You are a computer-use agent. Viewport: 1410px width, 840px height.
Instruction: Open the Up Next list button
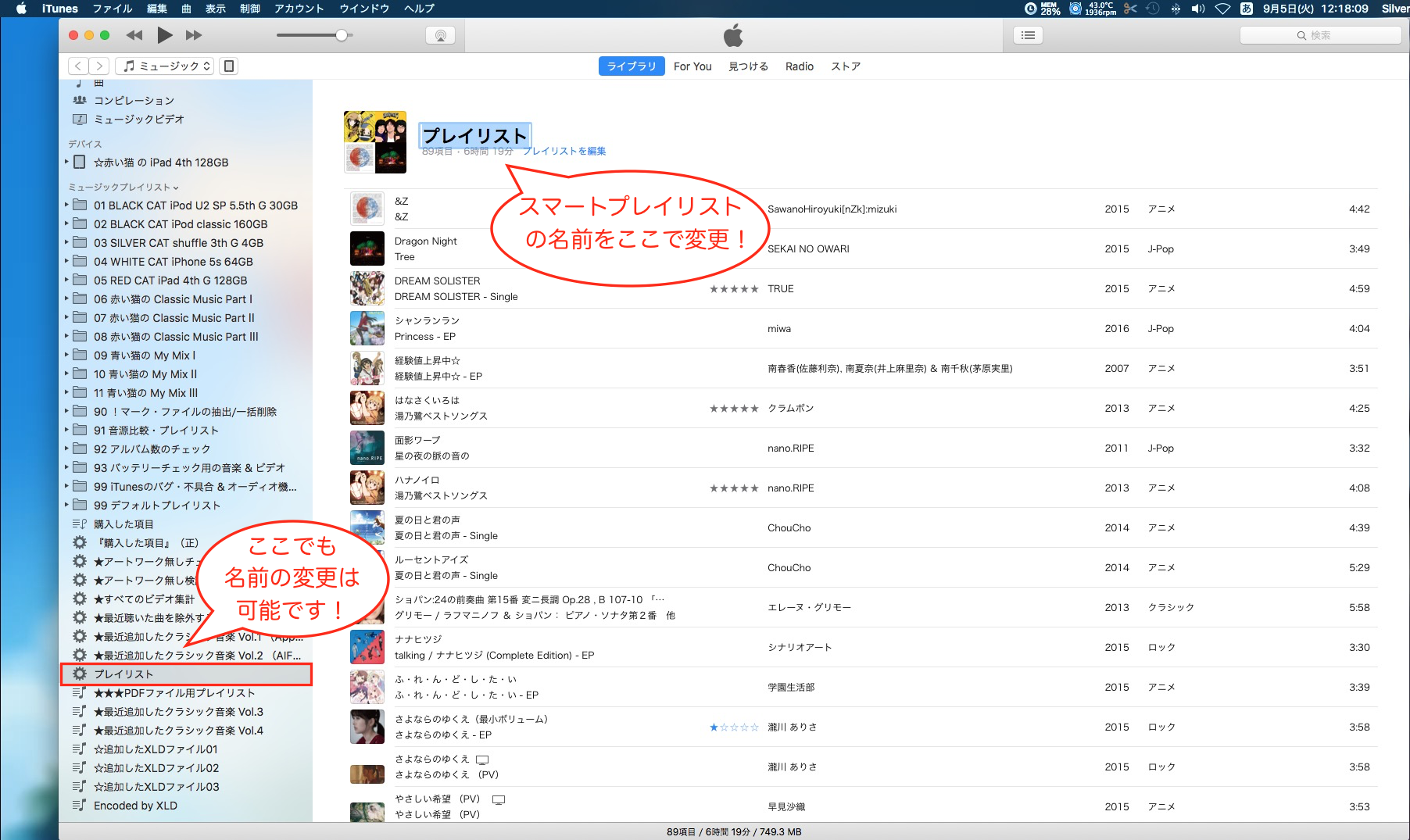(1028, 35)
